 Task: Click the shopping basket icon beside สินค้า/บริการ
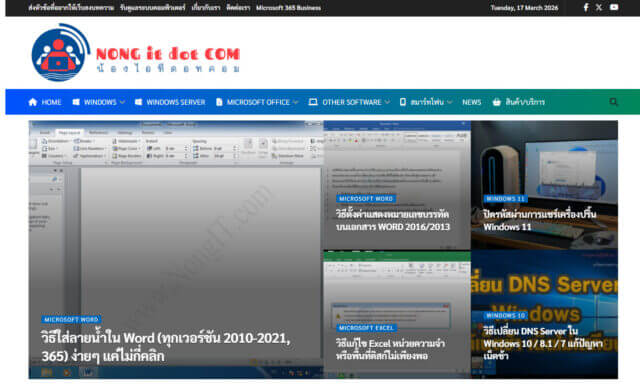[x=496, y=102]
